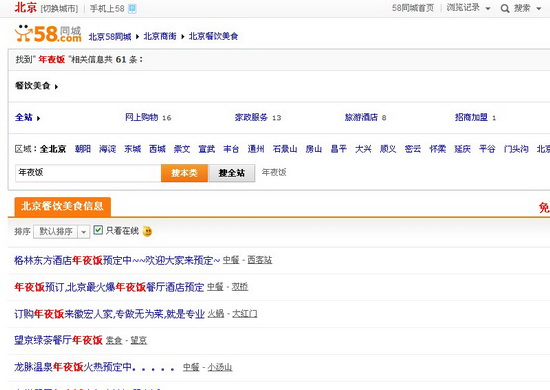Click the arrow next to 餐饮美食 category

[x=56, y=87]
